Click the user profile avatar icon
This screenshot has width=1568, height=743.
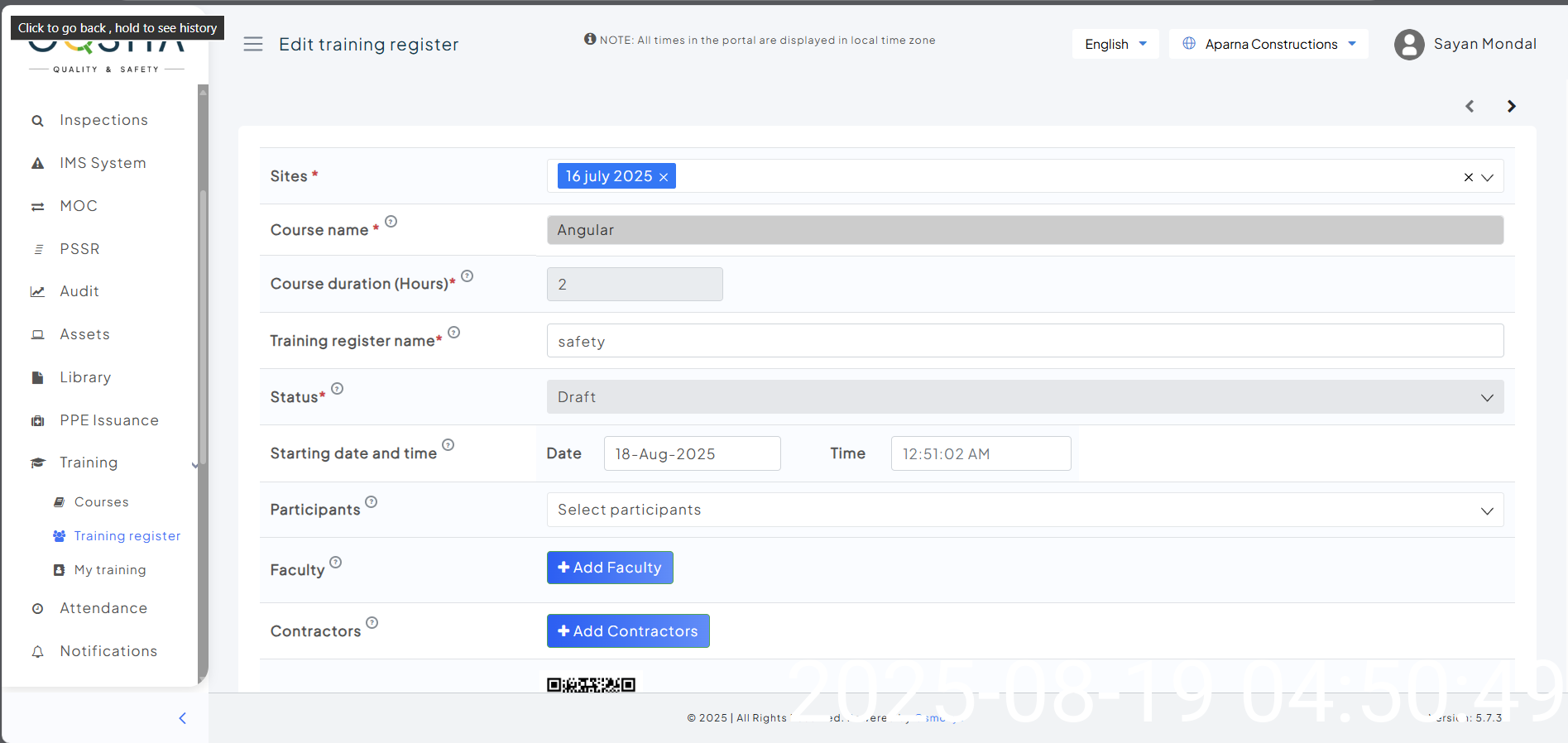1408,45
